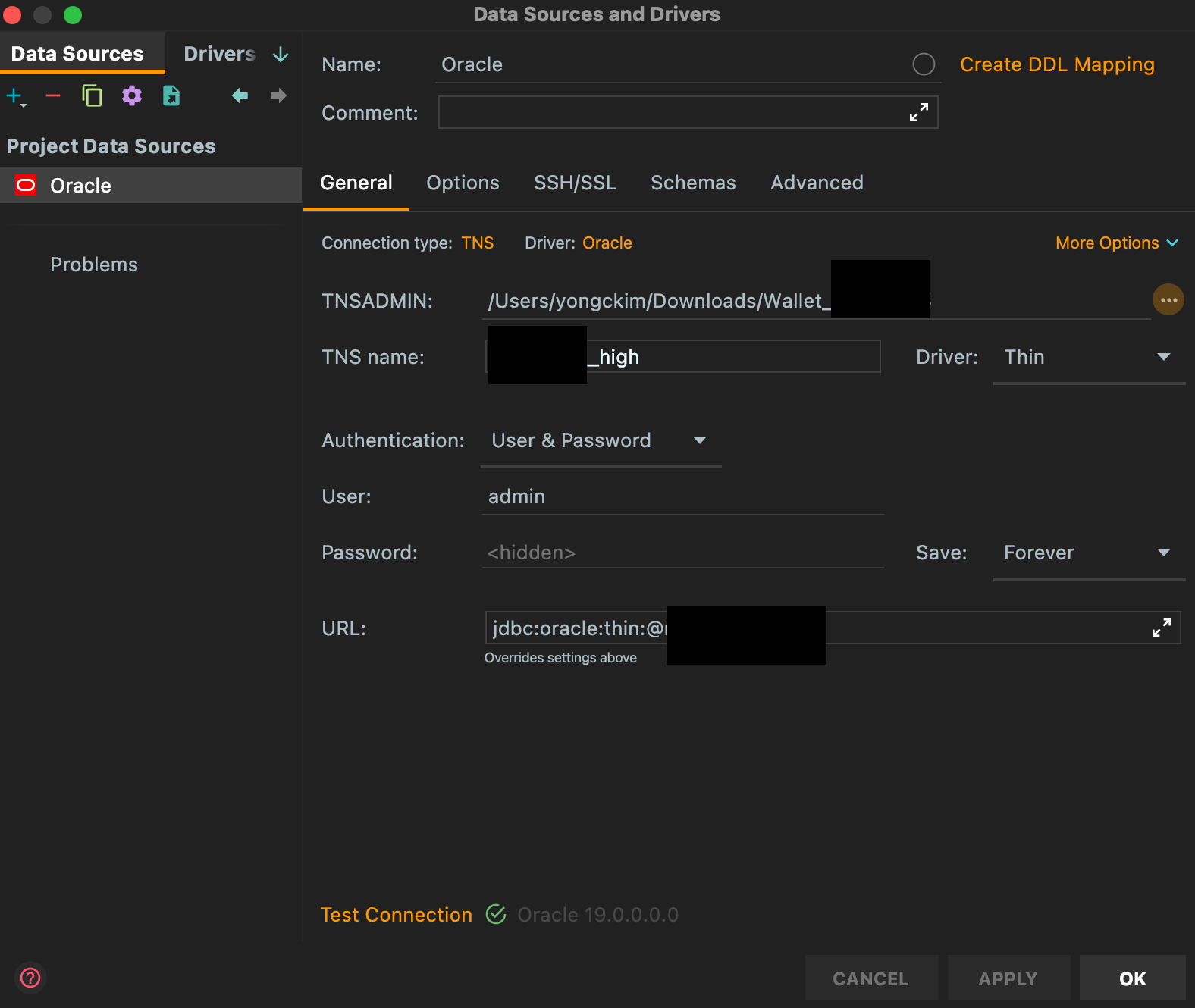1195x1008 pixels.
Task: Click the download arrow next to Drivers
Action: coord(281,55)
